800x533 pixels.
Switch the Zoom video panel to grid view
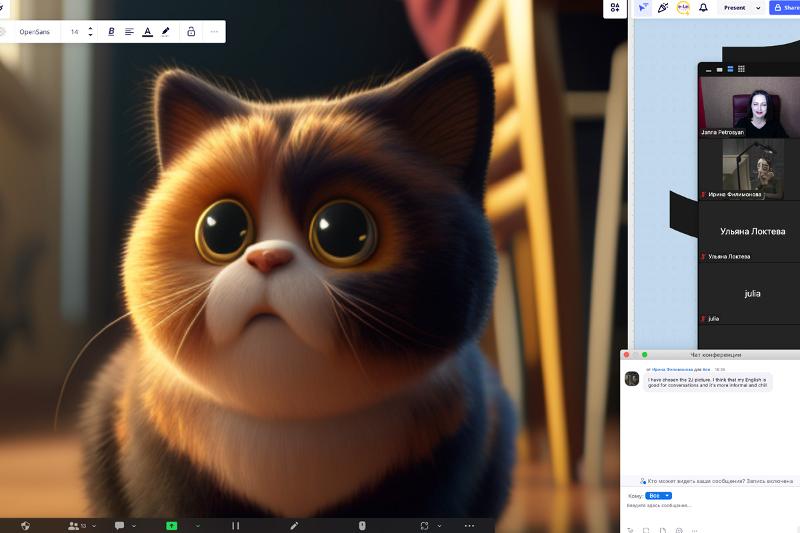pos(741,69)
